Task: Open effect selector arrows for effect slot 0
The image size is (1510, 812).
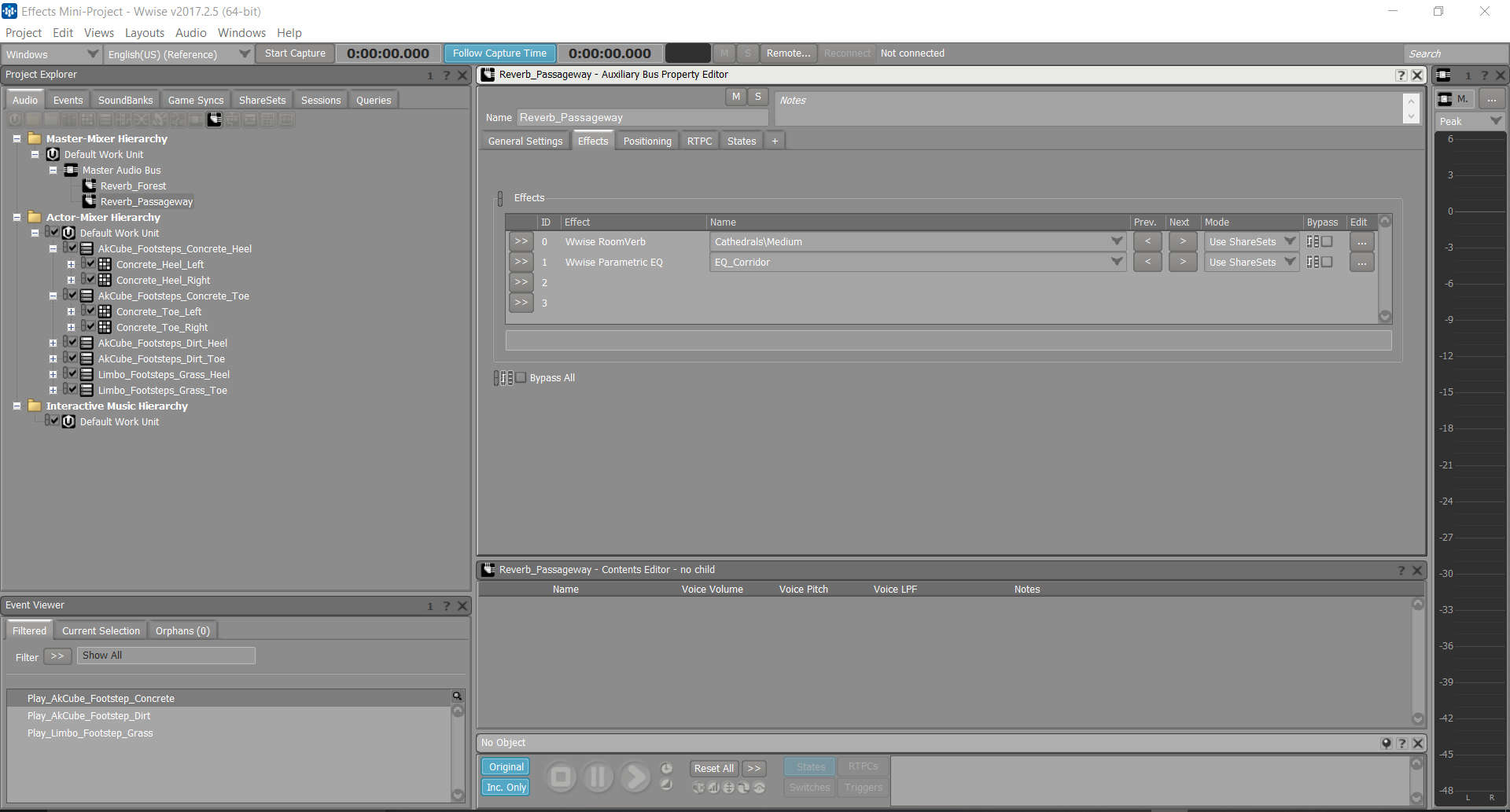Action: tap(521, 241)
